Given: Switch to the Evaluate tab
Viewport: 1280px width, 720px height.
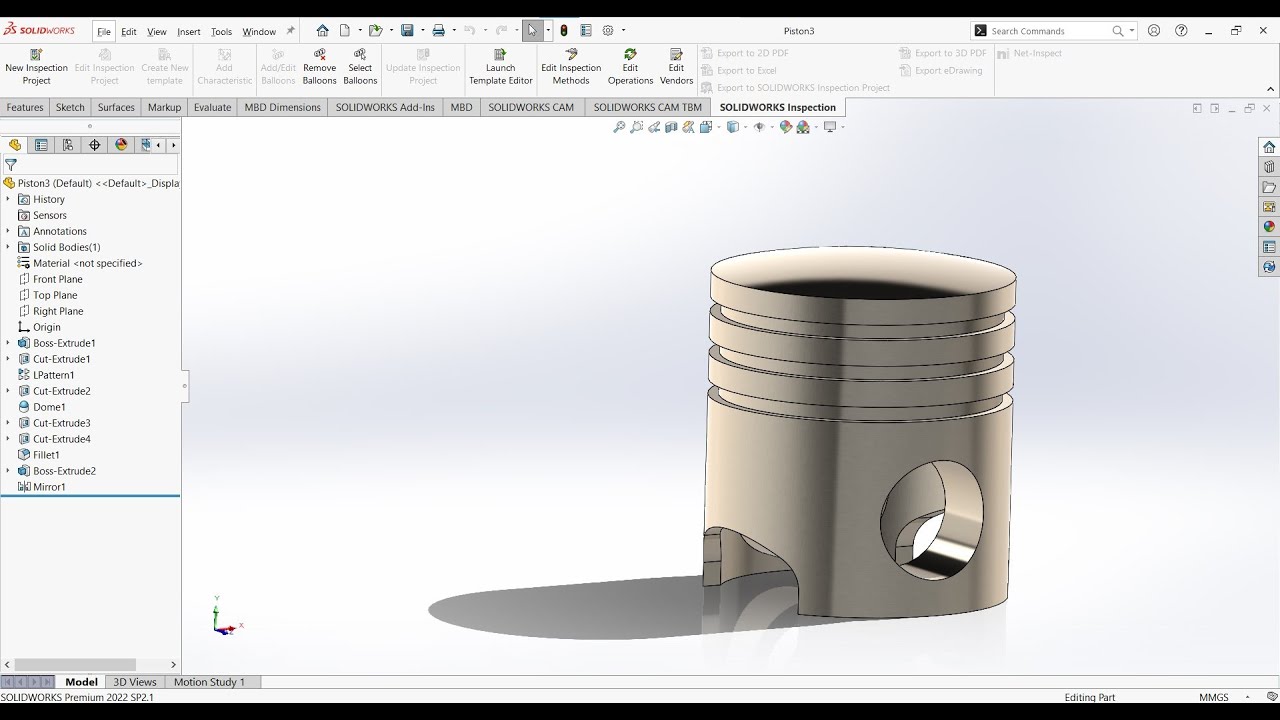Looking at the screenshot, I should pyautogui.click(x=212, y=107).
